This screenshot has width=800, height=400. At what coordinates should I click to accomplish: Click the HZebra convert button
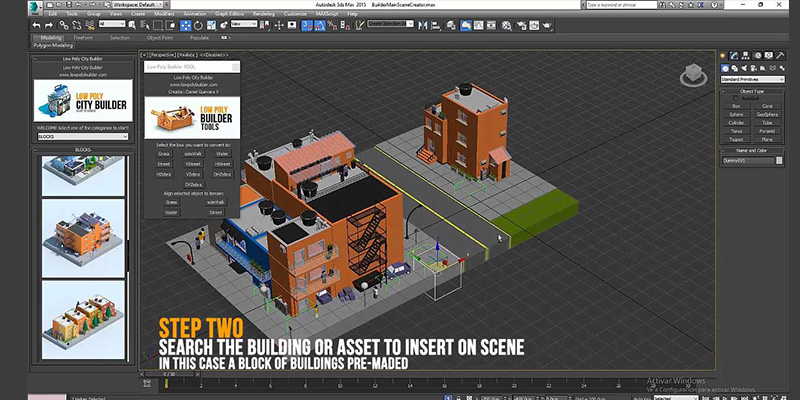[x=164, y=174]
